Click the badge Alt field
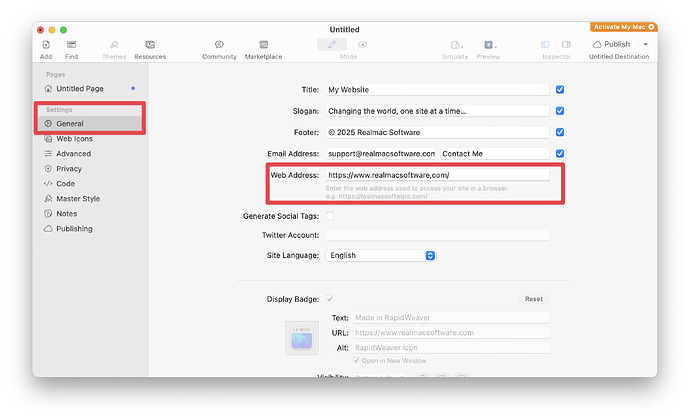 451,347
